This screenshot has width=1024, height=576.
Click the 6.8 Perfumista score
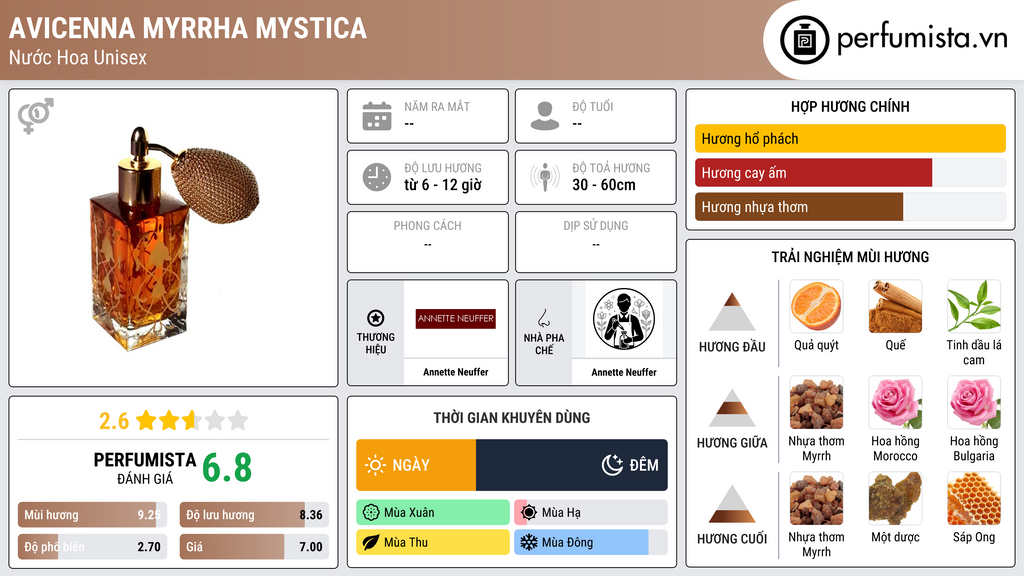[227, 468]
